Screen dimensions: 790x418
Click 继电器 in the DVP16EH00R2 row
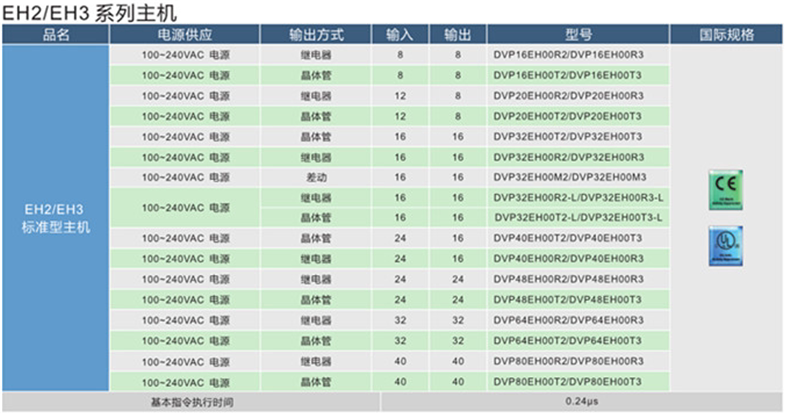(x=316, y=55)
